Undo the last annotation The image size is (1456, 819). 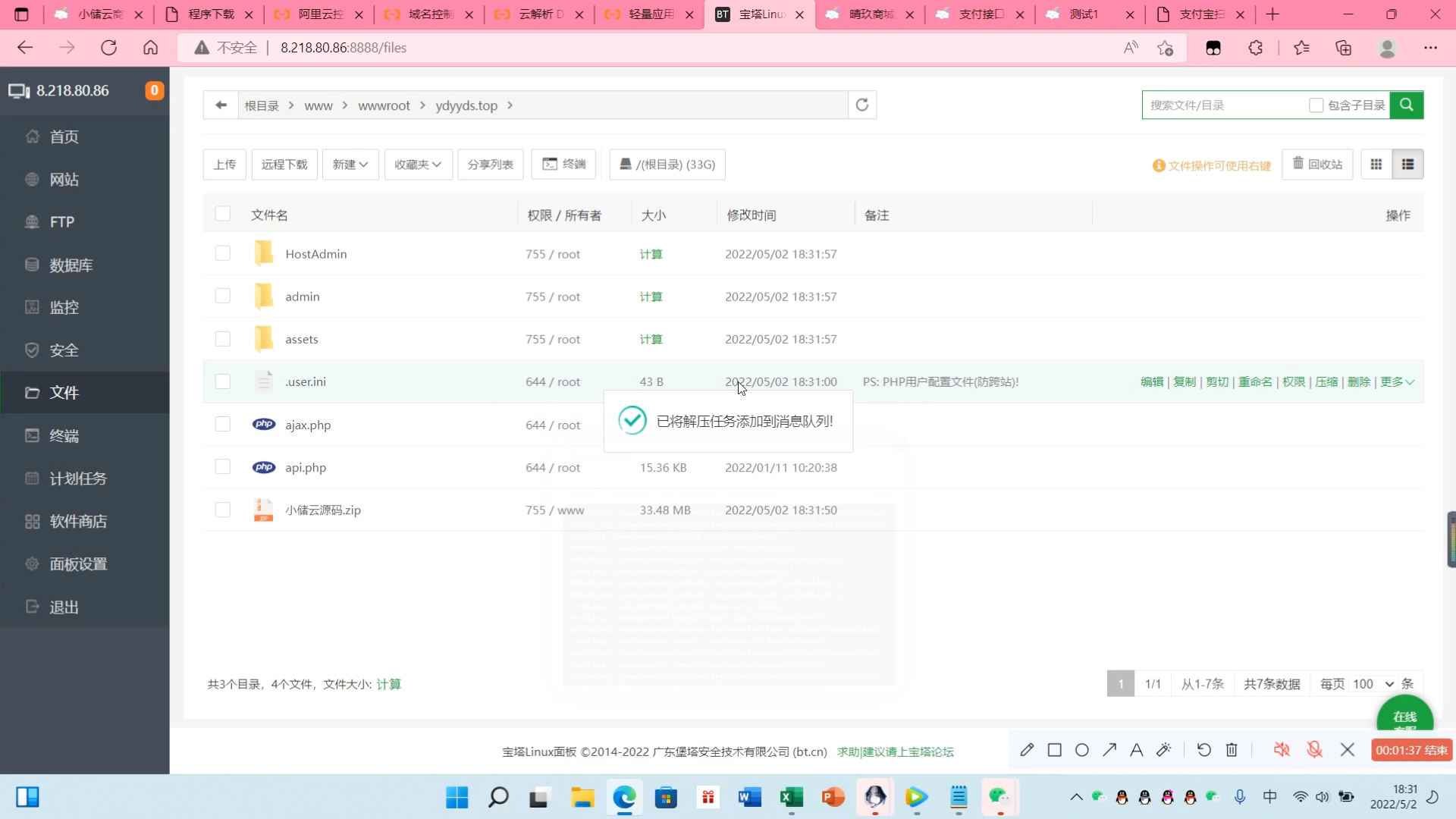click(1204, 750)
